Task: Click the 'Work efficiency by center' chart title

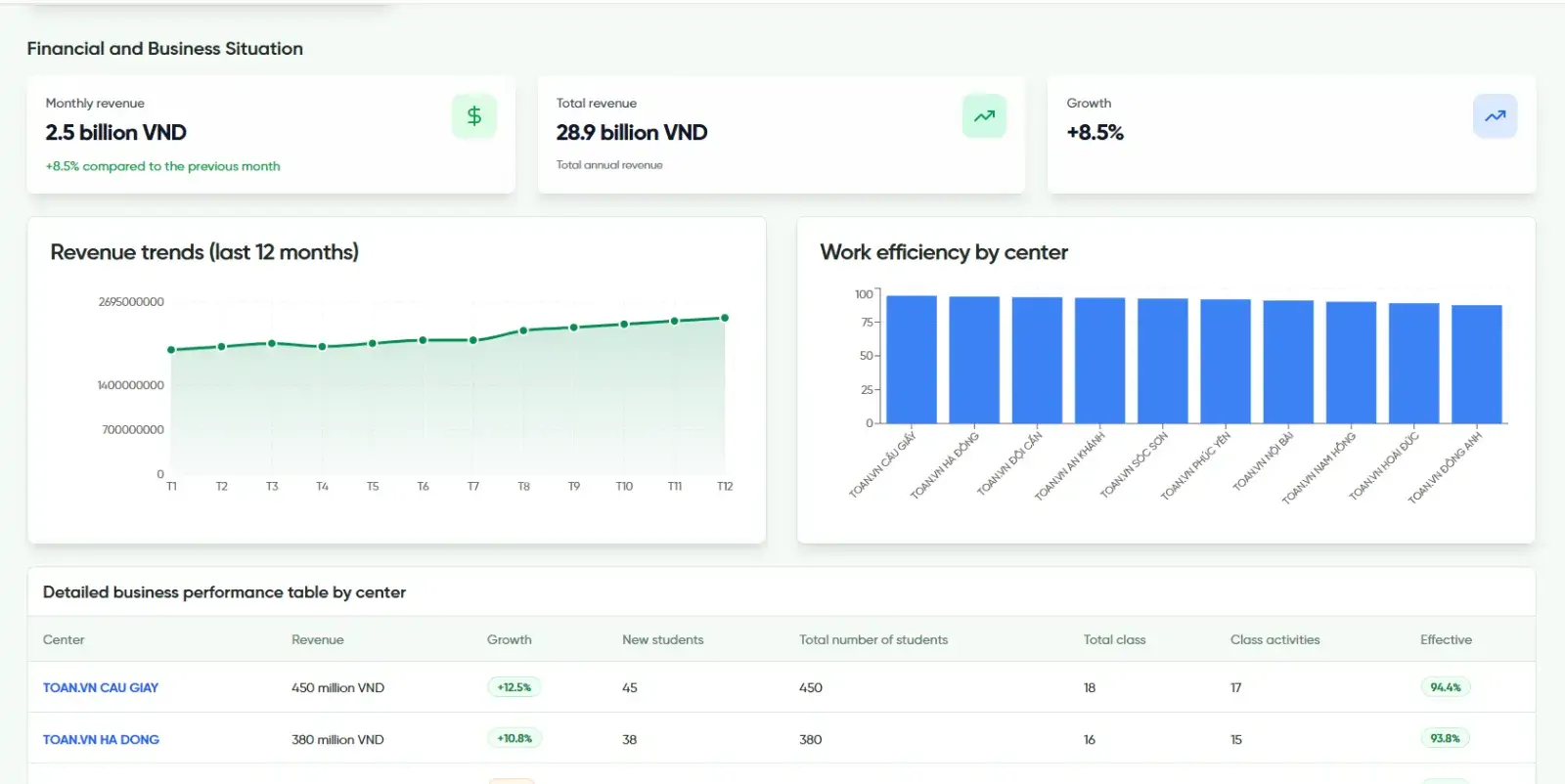Action: click(944, 252)
